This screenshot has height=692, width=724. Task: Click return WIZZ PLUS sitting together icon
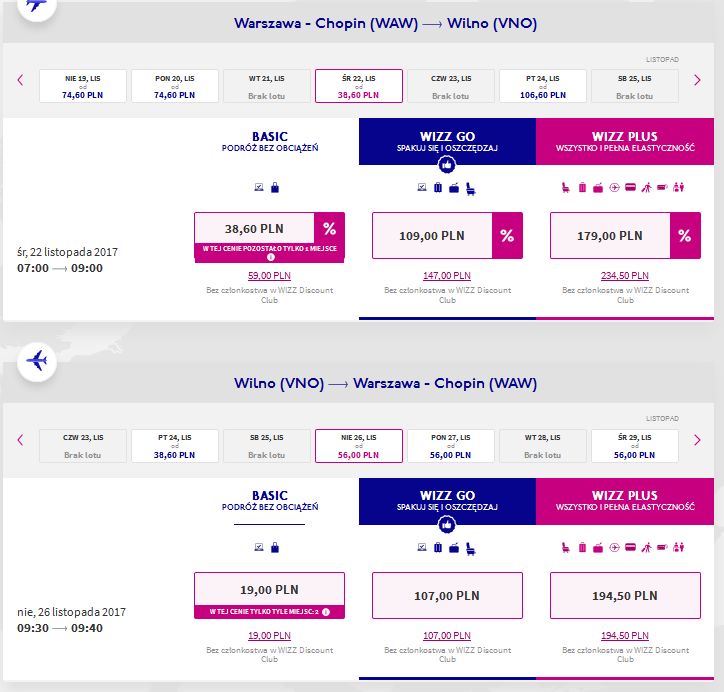(678, 548)
